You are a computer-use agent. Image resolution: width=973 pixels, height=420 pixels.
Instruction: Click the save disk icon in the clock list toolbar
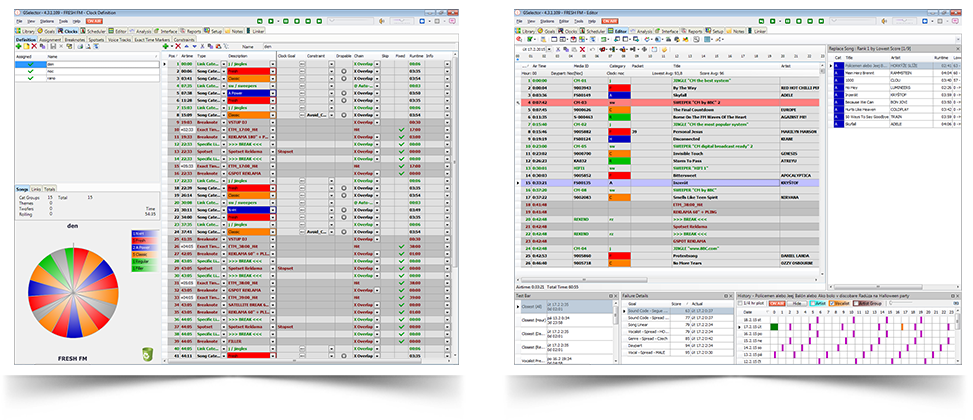(x=53, y=47)
